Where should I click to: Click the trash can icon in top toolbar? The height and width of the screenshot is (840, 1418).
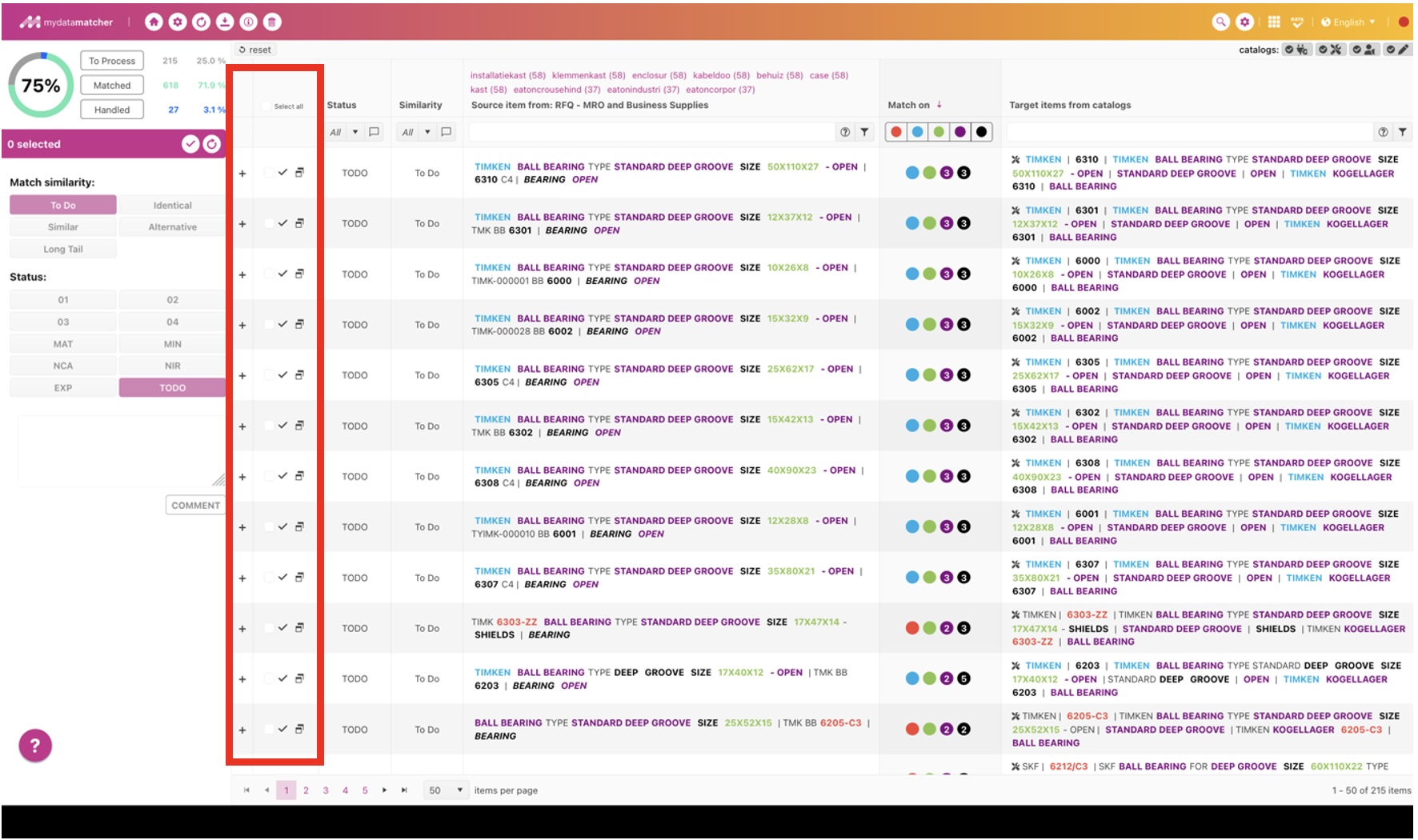(272, 22)
